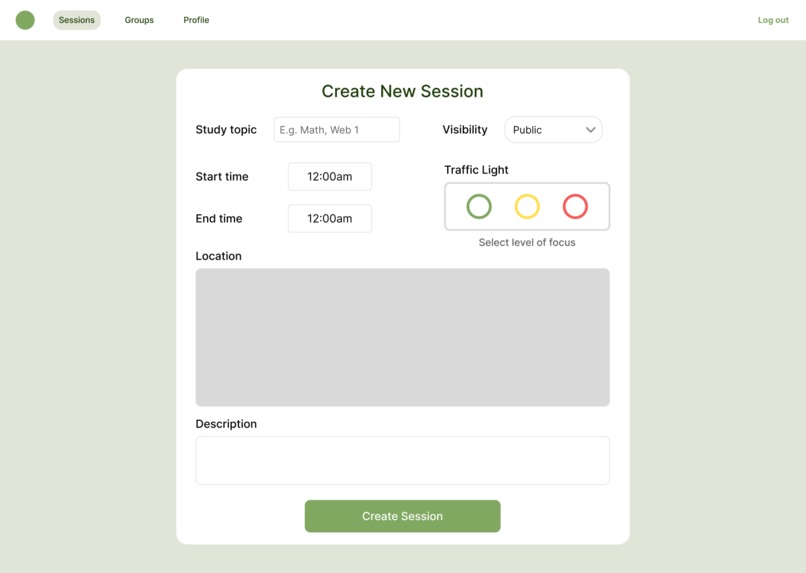The height and width of the screenshot is (573, 806).
Task: Open the Profile tab
Action: [x=196, y=20]
